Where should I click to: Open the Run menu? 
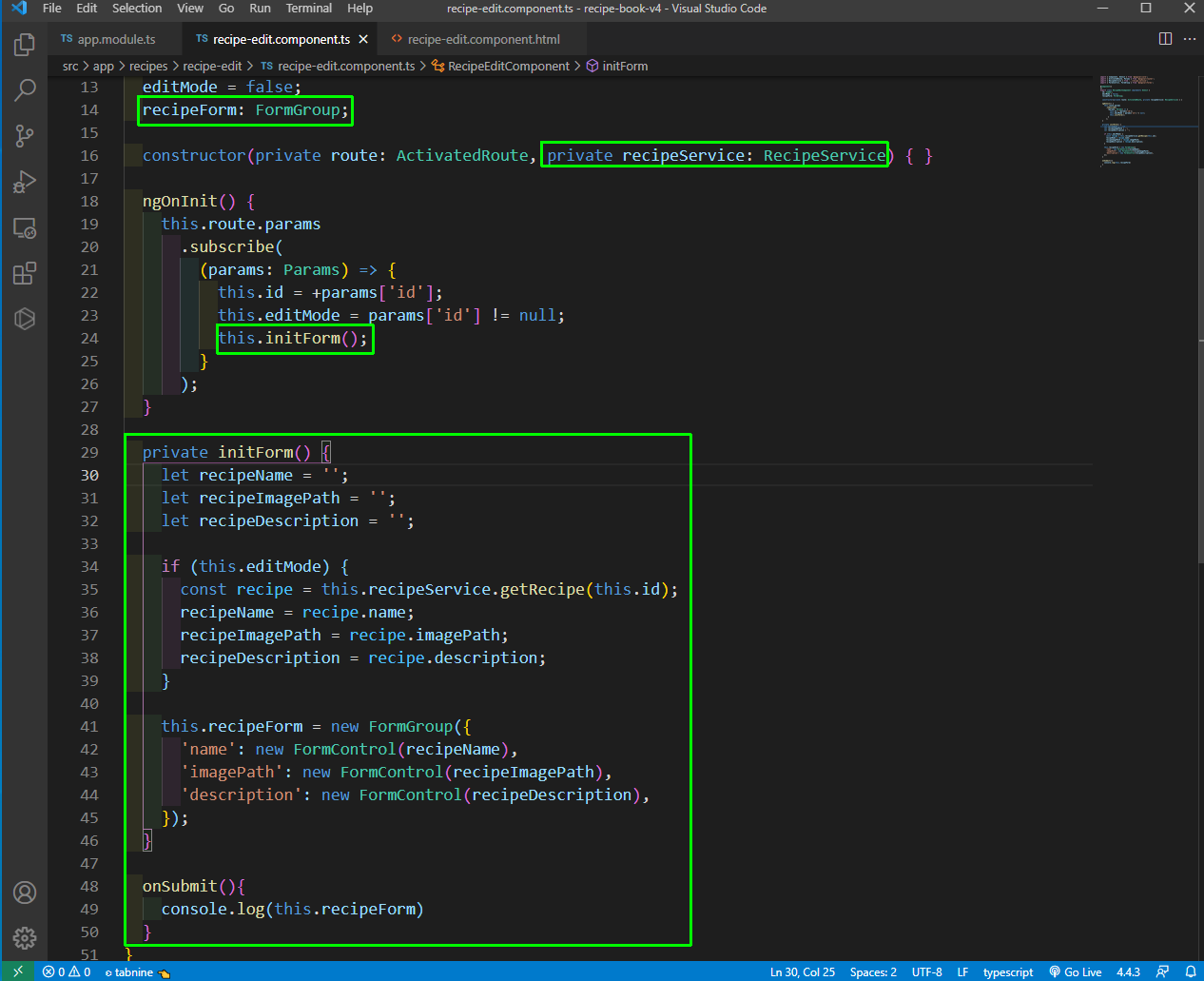point(260,9)
